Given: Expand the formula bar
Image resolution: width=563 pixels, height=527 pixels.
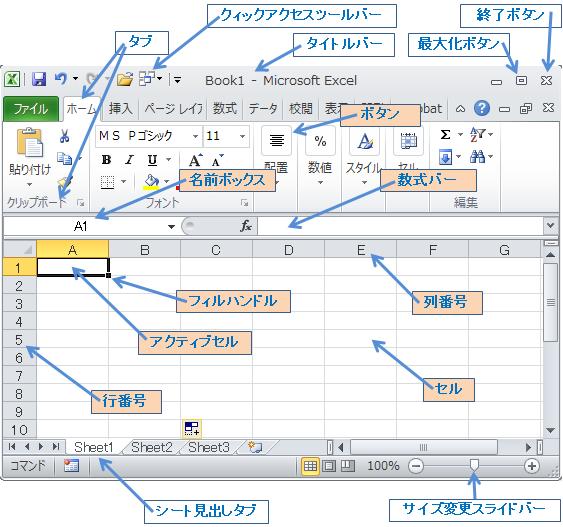Looking at the screenshot, I should pos(550,226).
